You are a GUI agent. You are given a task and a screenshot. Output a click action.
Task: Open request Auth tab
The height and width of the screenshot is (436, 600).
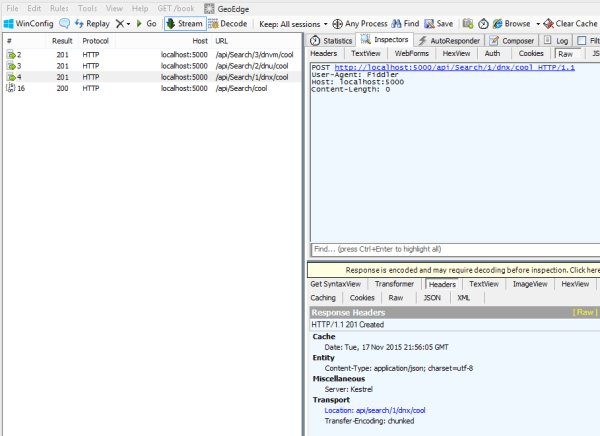[x=492, y=54]
